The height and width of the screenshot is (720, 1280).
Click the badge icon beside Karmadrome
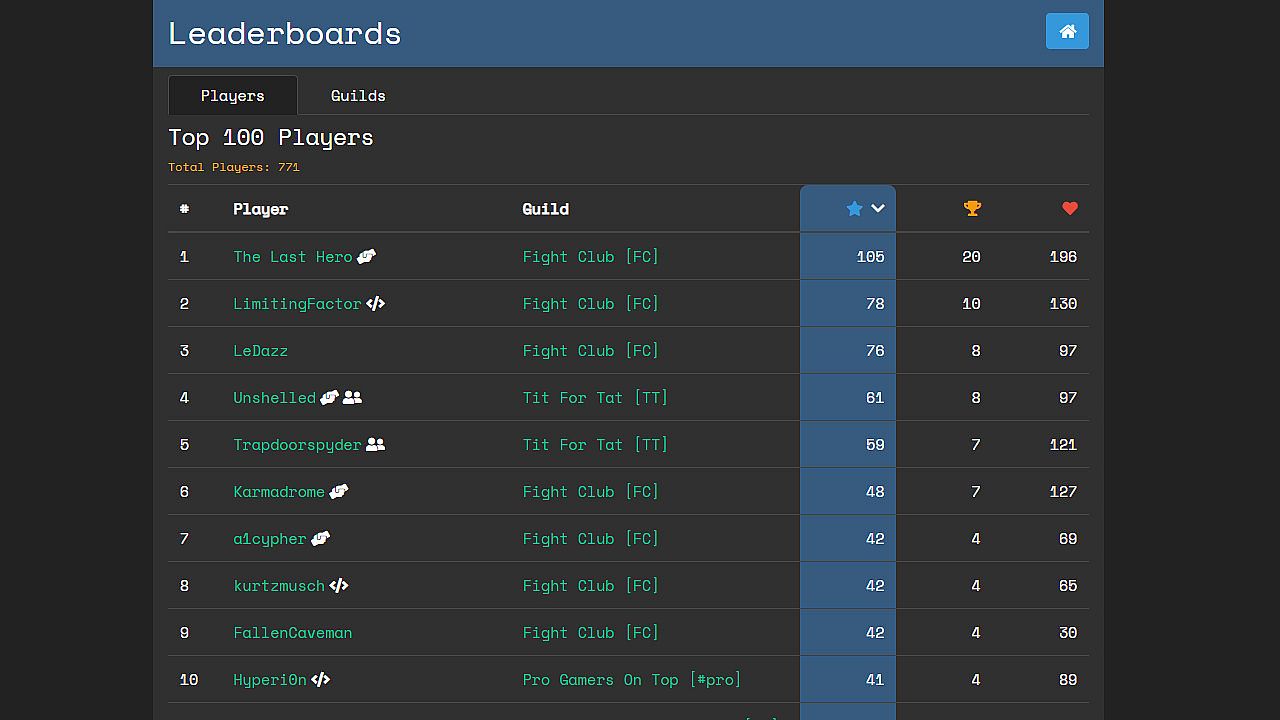(x=339, y=492)
